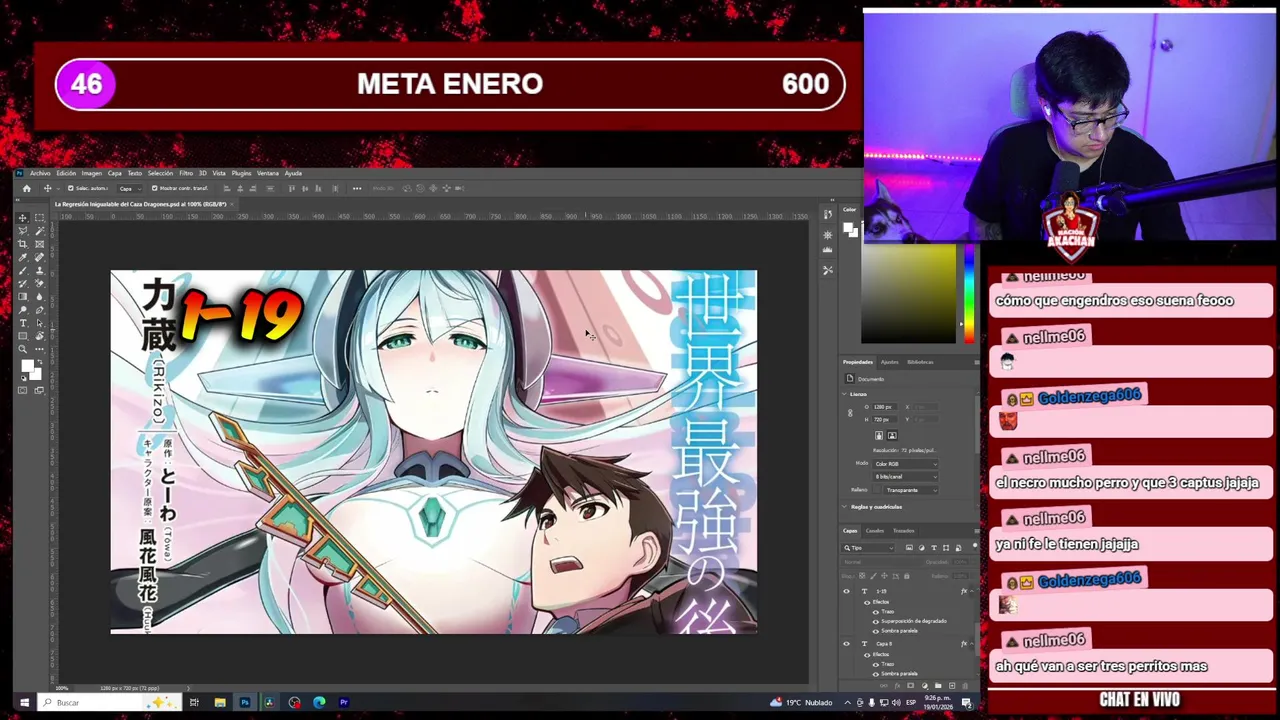Click the layer styles fx button at Layers panel bottom
Screen dimensions: 1280x720
(897, 686)
